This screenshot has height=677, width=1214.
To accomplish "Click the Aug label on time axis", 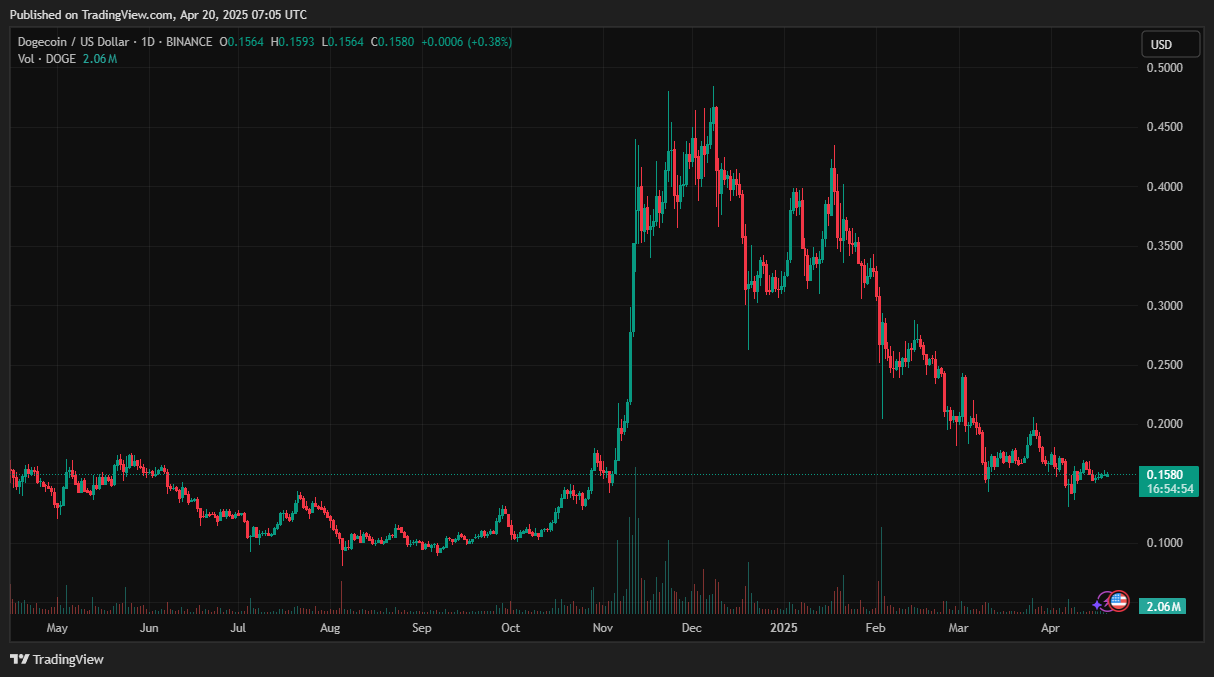I will [x=331, y=629].
